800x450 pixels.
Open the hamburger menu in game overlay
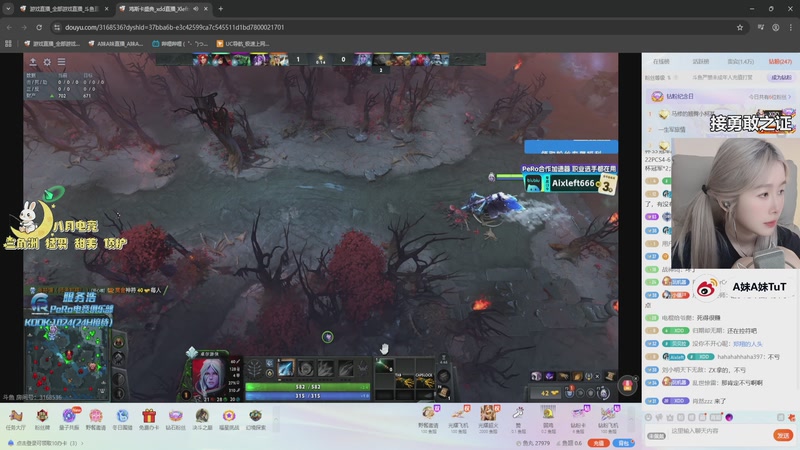click(x=61, y=62)
